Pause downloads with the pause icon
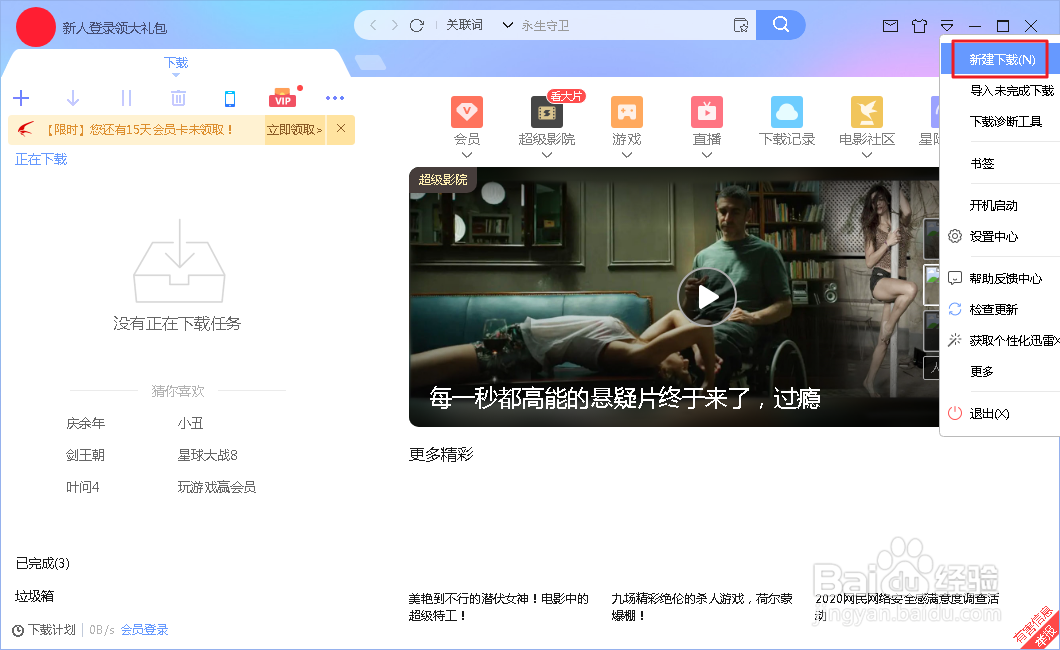 coord(124,98)
